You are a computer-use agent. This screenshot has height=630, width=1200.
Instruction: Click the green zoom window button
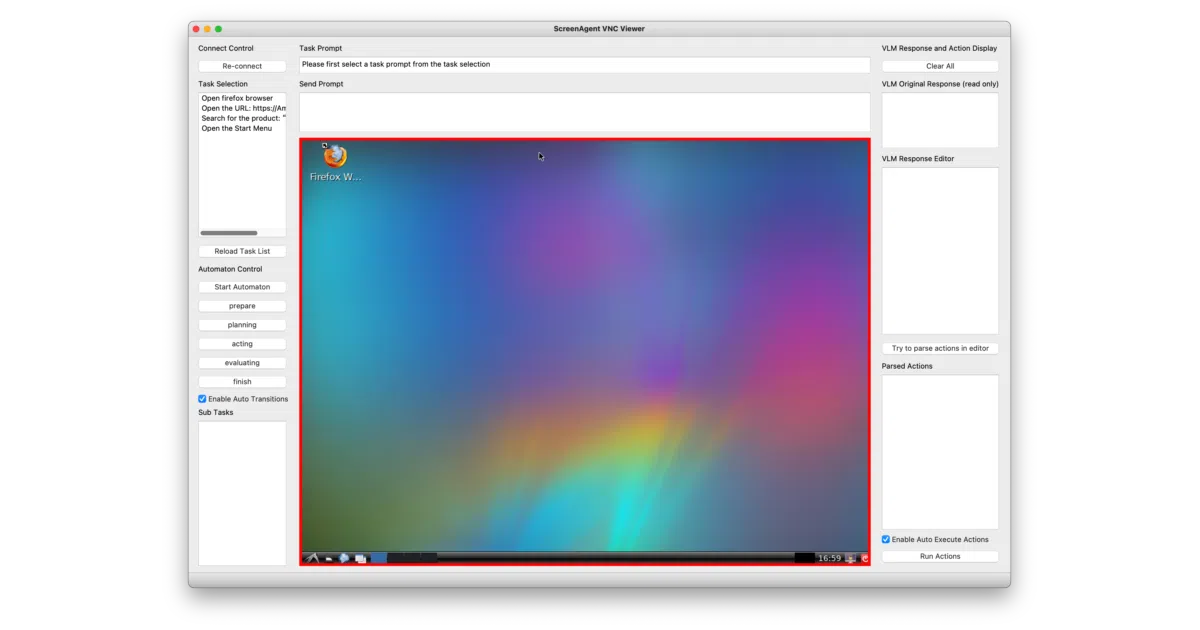(218, 29)
